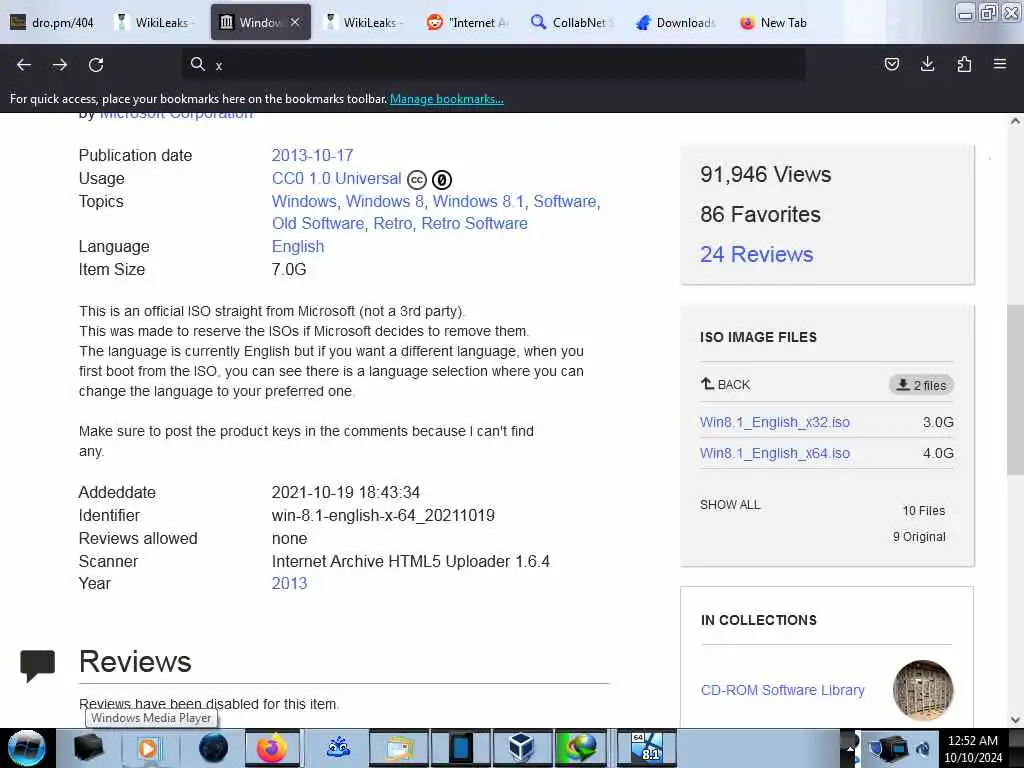Open the Manage bookmarks link

click(447, 99)
